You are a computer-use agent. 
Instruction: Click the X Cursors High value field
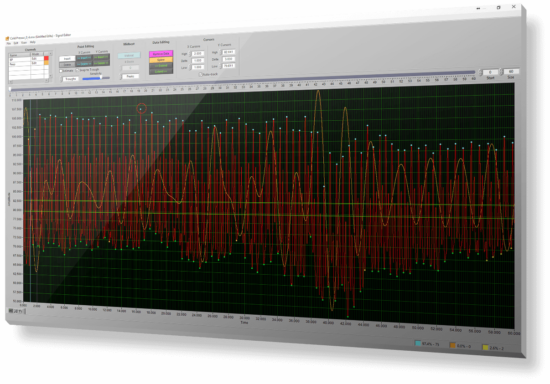[x=197, y=53]
